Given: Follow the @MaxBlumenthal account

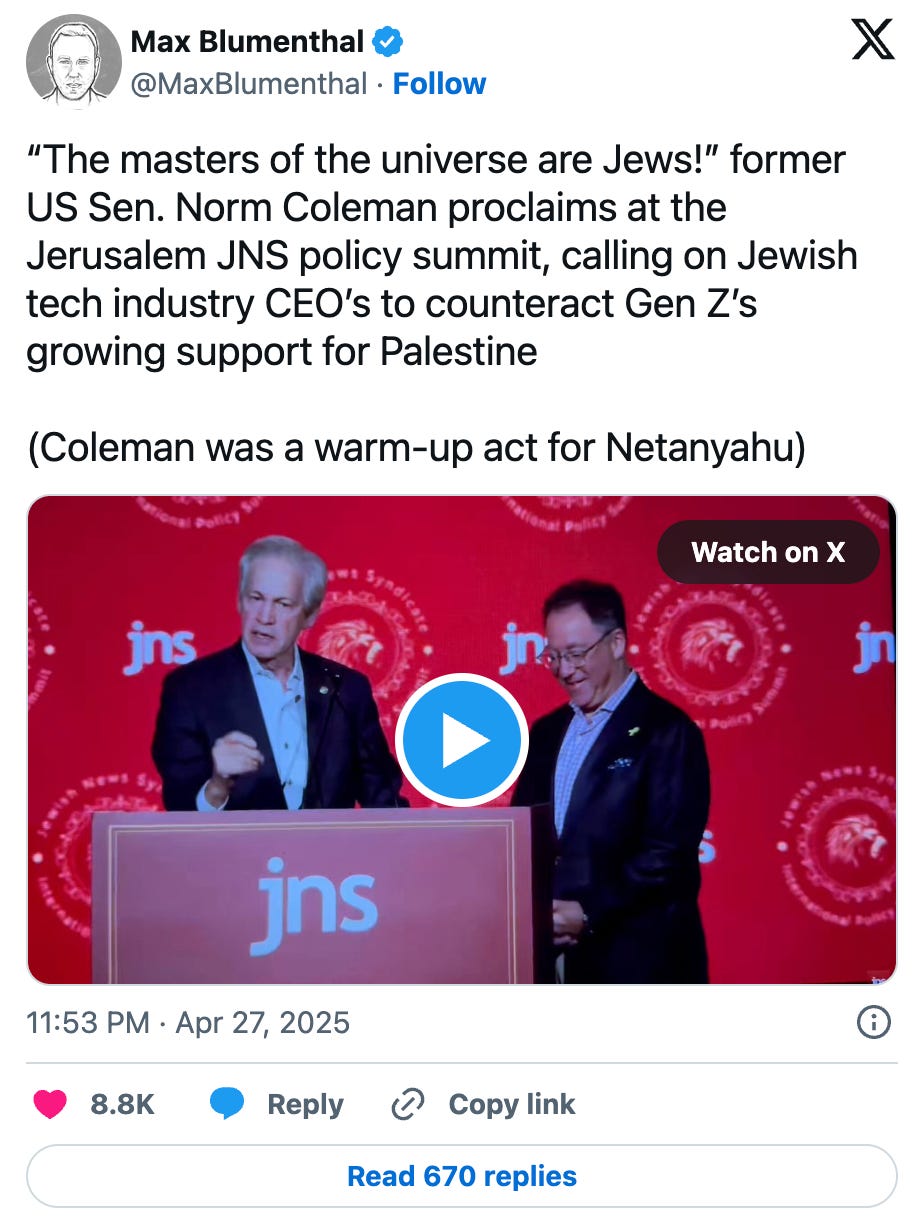Looking at the screenshot, I should (439, 84).
